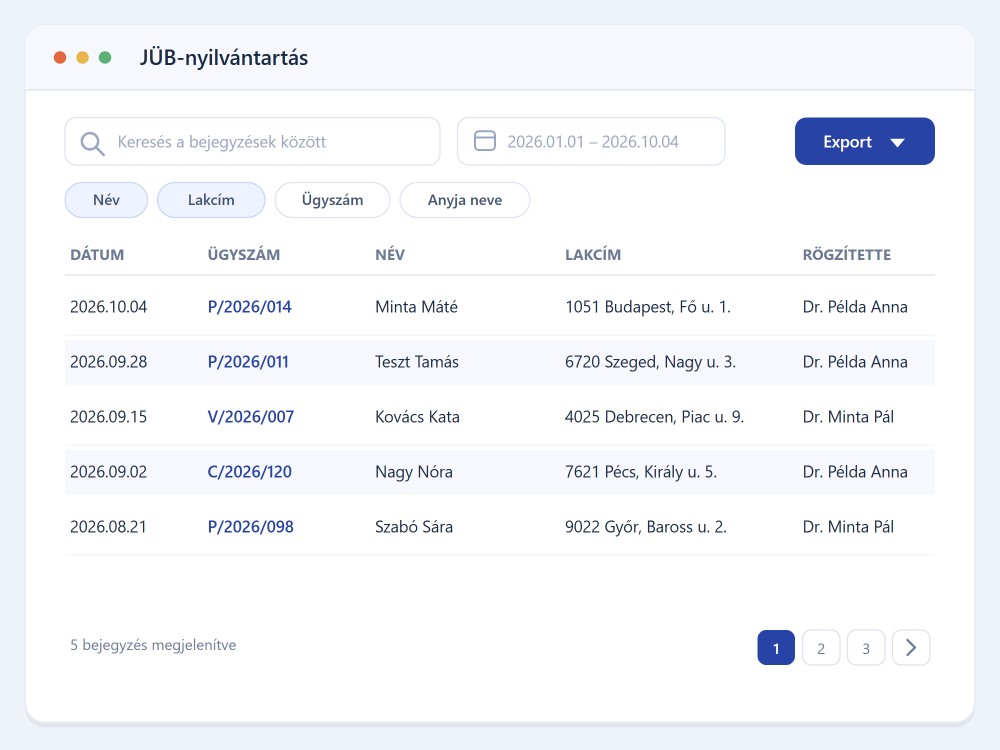This screenshot has width=1000, height=750.
Task: Click address 6720 Szeged, Nagy u. 3.
Action: [651, 362]
